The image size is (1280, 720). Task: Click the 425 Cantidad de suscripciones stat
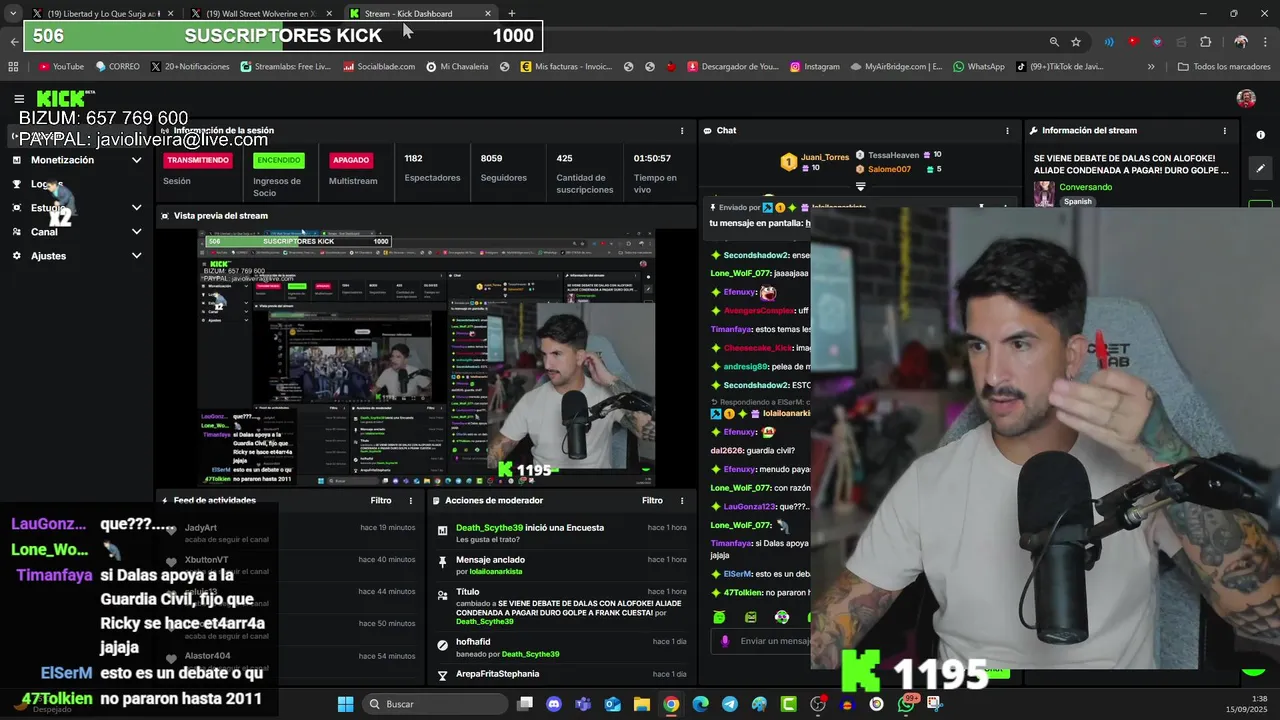click(585, 173)
